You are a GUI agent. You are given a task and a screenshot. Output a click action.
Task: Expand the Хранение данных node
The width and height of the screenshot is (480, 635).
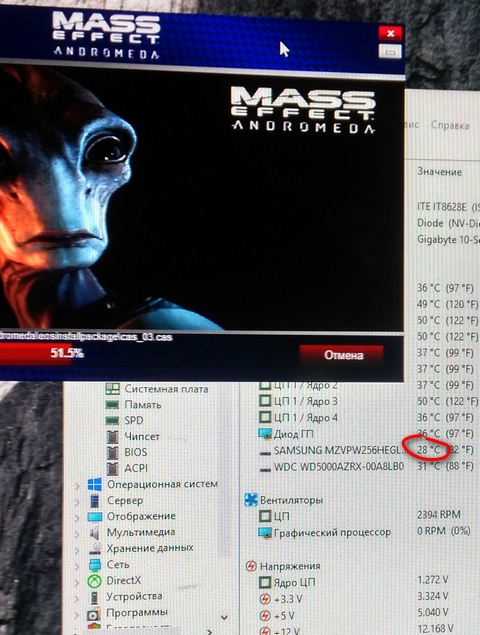click(x=77, y=549)
